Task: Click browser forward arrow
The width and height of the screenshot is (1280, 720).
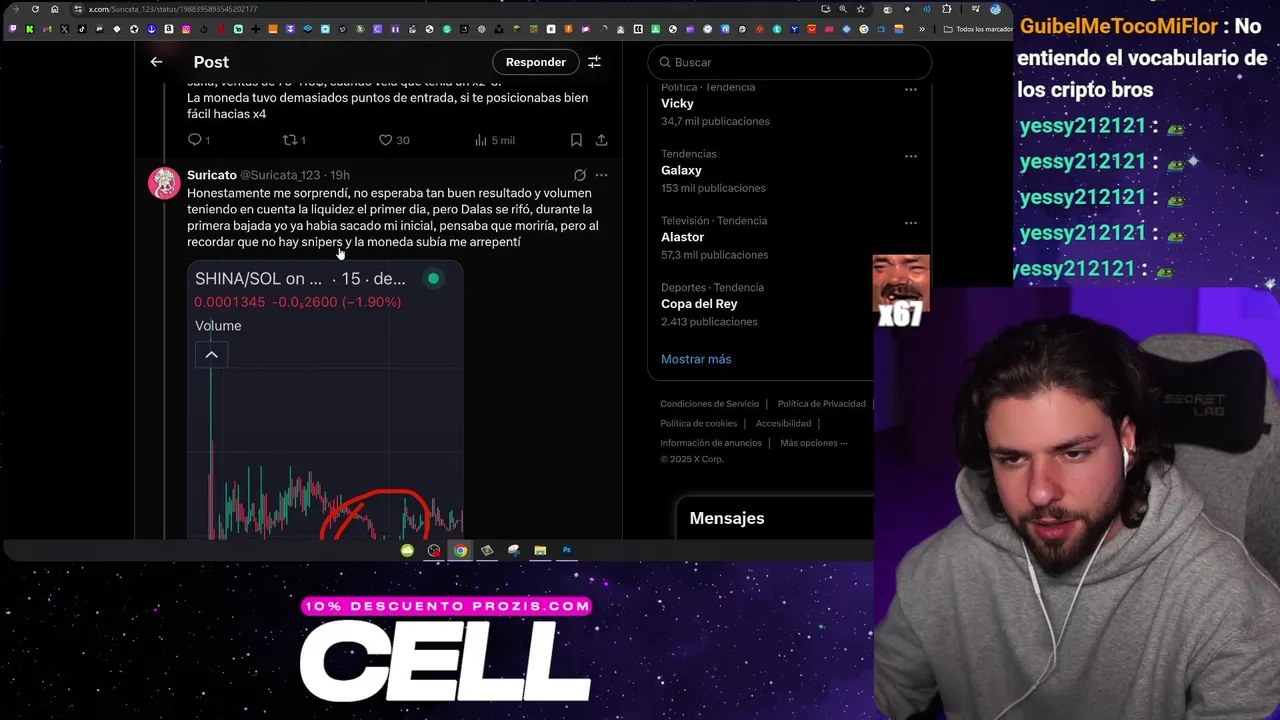Action: (16, 9)
